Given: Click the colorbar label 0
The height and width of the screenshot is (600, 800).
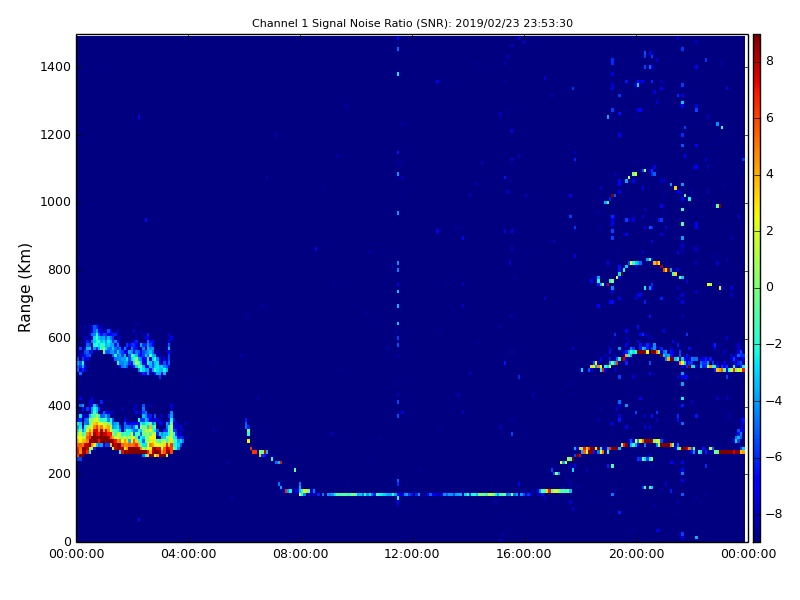Looking at the screenshot, I should (770, 287).
